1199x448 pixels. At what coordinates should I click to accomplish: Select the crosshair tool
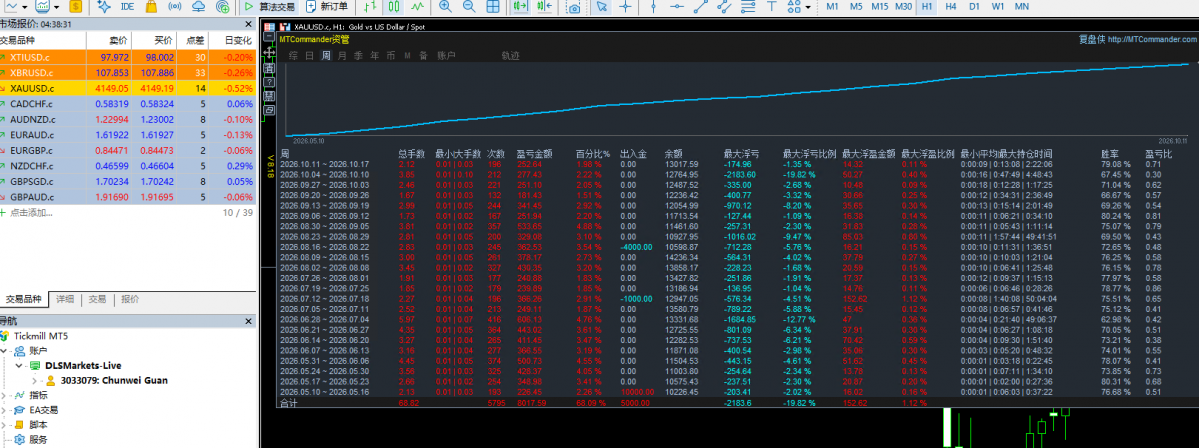tap(625, 7)
